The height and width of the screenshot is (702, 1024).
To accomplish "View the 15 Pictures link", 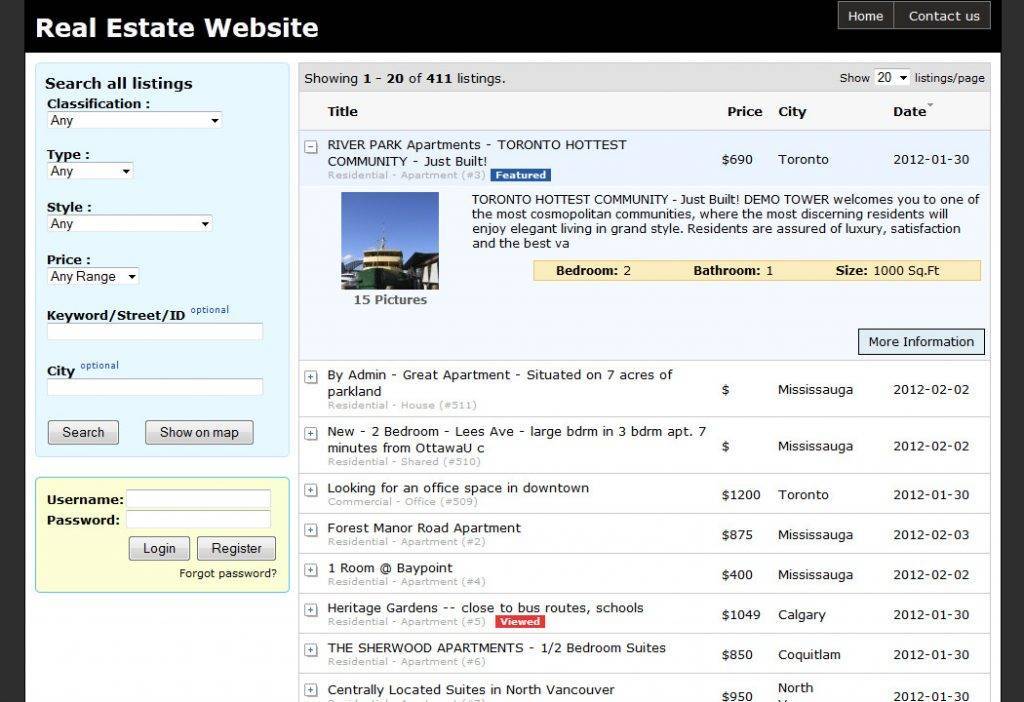I will 390,300.
